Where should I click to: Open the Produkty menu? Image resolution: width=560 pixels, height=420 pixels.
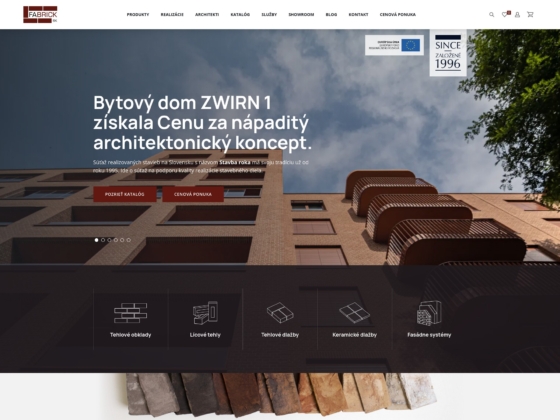(138, 15)
